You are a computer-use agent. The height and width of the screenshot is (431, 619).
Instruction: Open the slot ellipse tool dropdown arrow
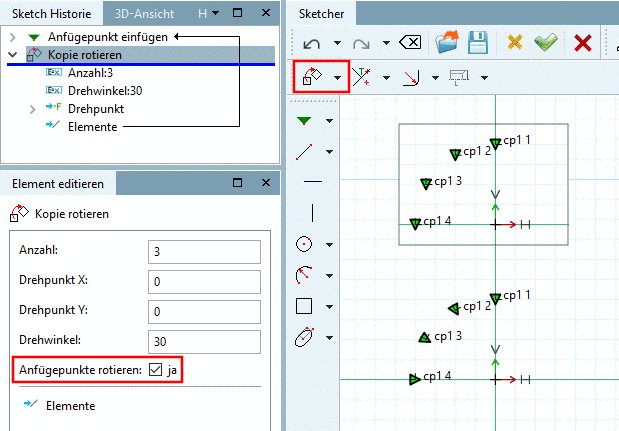(x=329, y=338)
